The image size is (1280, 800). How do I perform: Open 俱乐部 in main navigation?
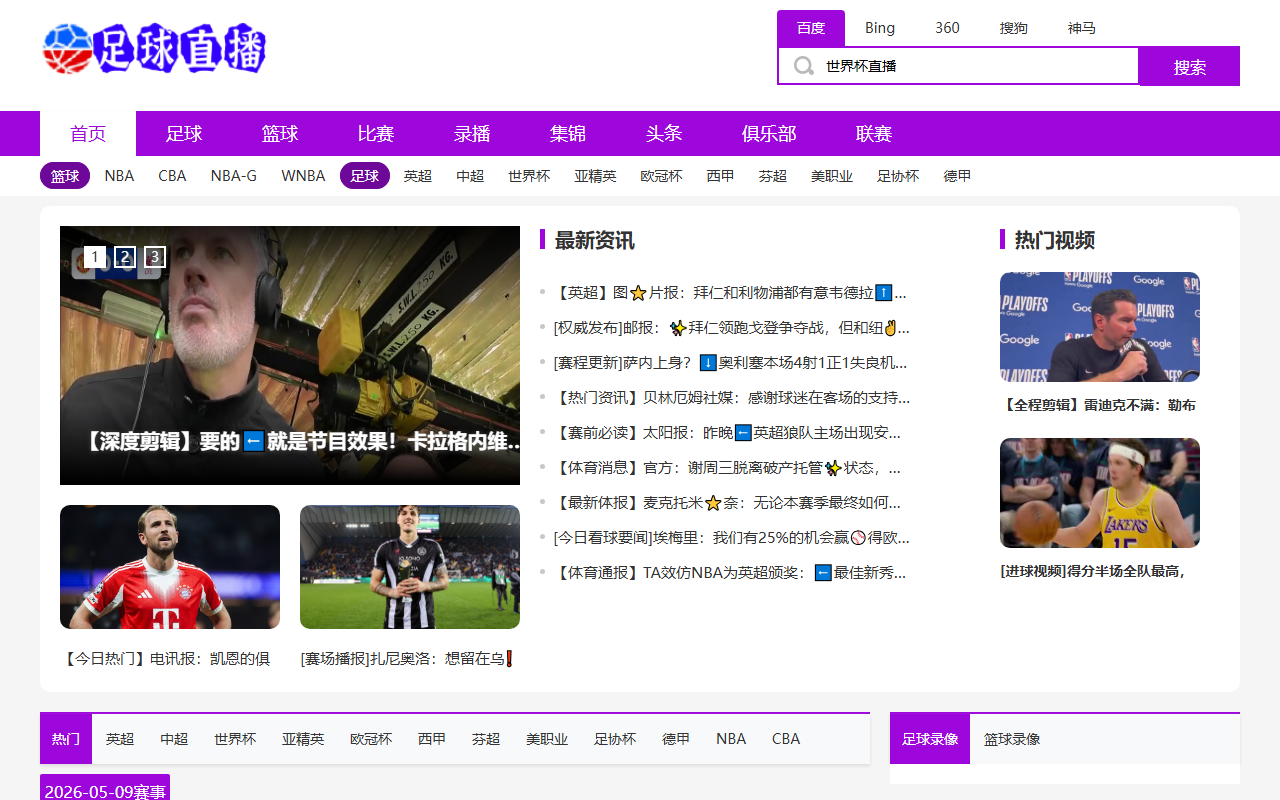tap(769, 134)
